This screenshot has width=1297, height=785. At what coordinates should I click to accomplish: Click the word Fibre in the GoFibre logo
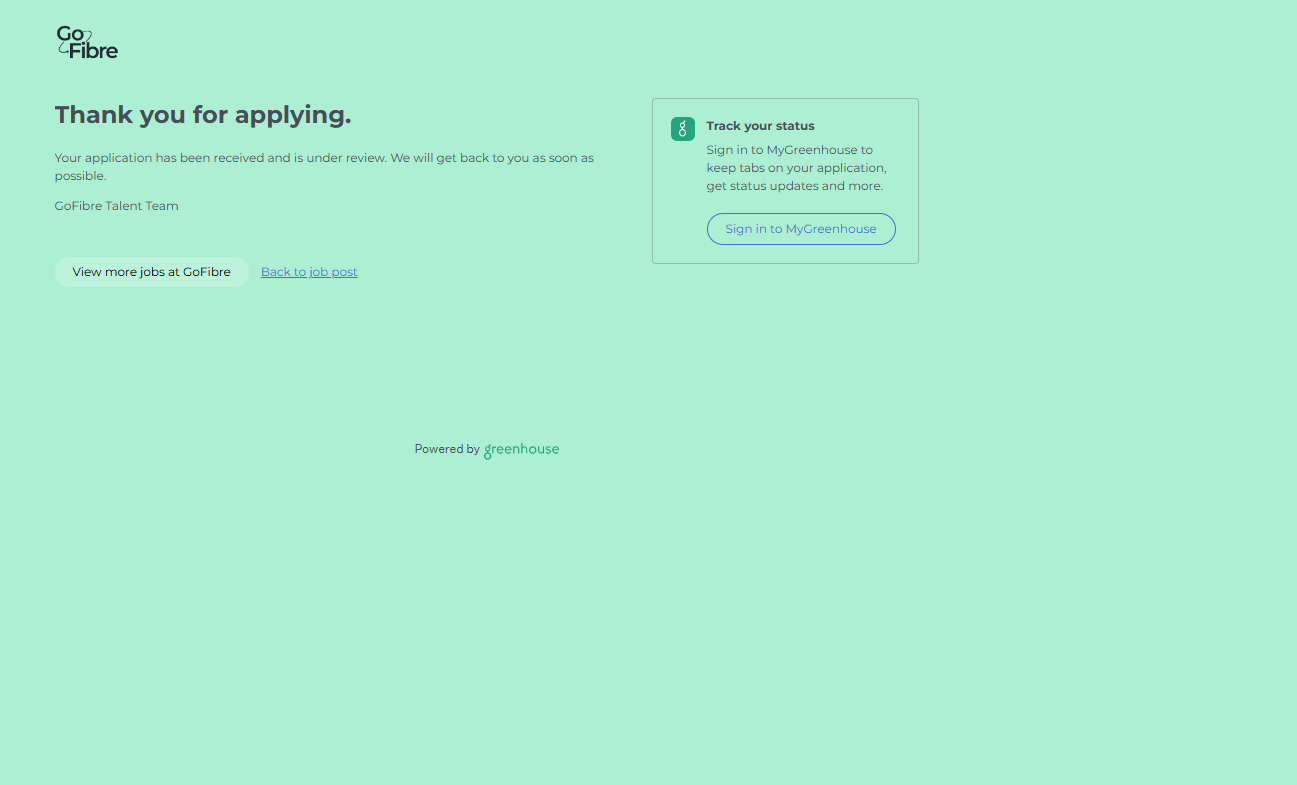pos(94,51)
